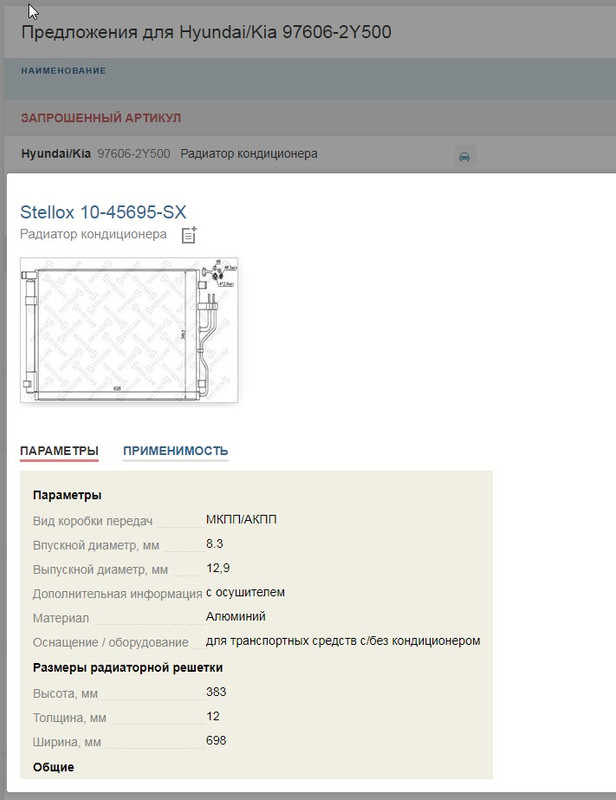Click the Оснащение / оборудование label

click(x=111, y=642)
